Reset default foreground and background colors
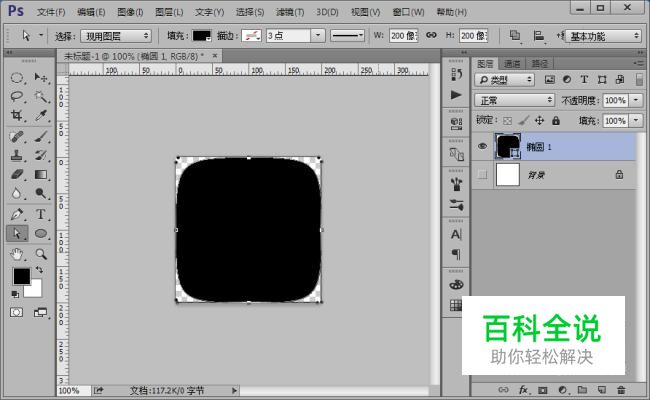Image resolution: width=650 pixels, height=400 pixels. 15,294
